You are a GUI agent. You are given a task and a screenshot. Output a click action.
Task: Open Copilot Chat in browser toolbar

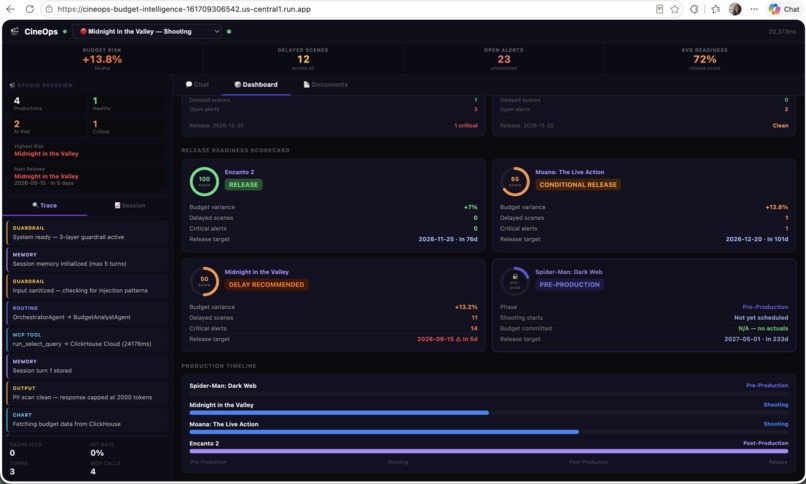[783, 9]
